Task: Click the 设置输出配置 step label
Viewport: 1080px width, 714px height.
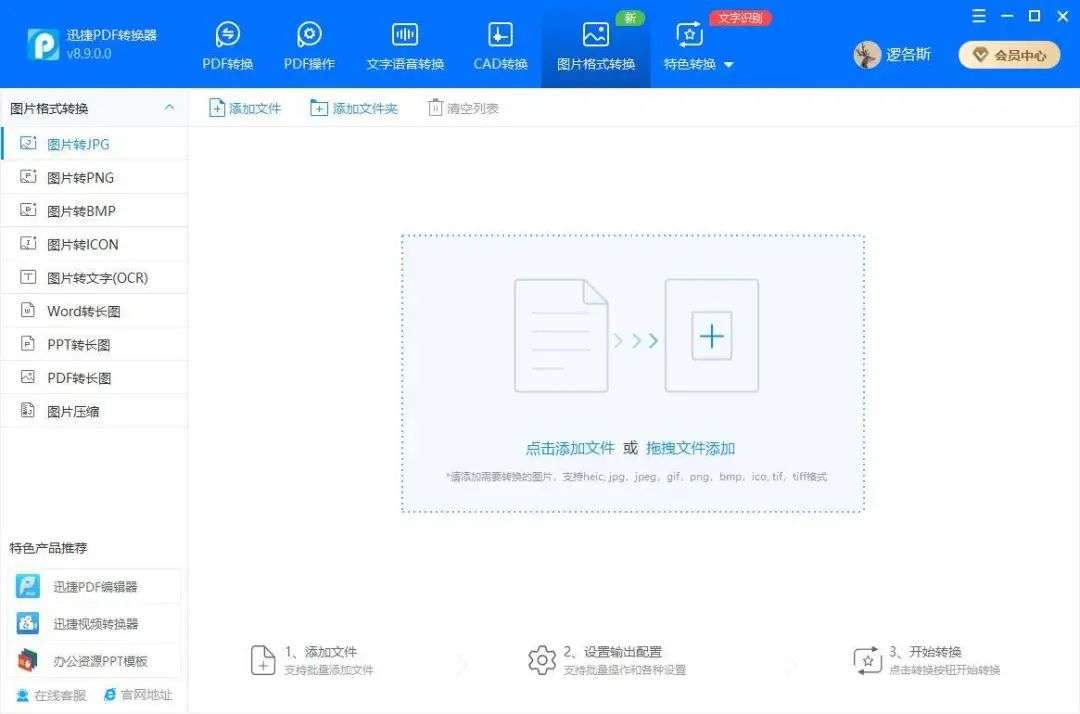Action: click(623, 651)
